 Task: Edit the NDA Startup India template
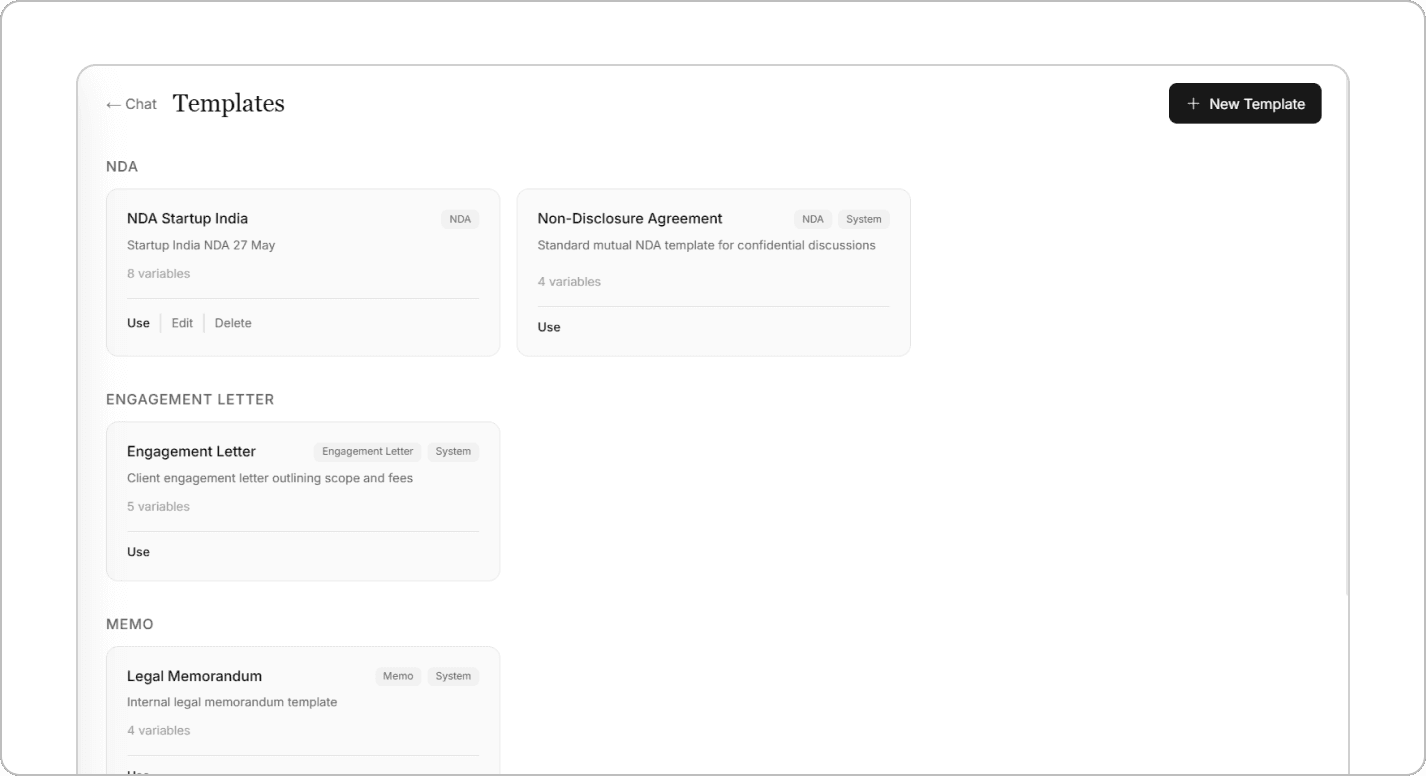point(182,323)
